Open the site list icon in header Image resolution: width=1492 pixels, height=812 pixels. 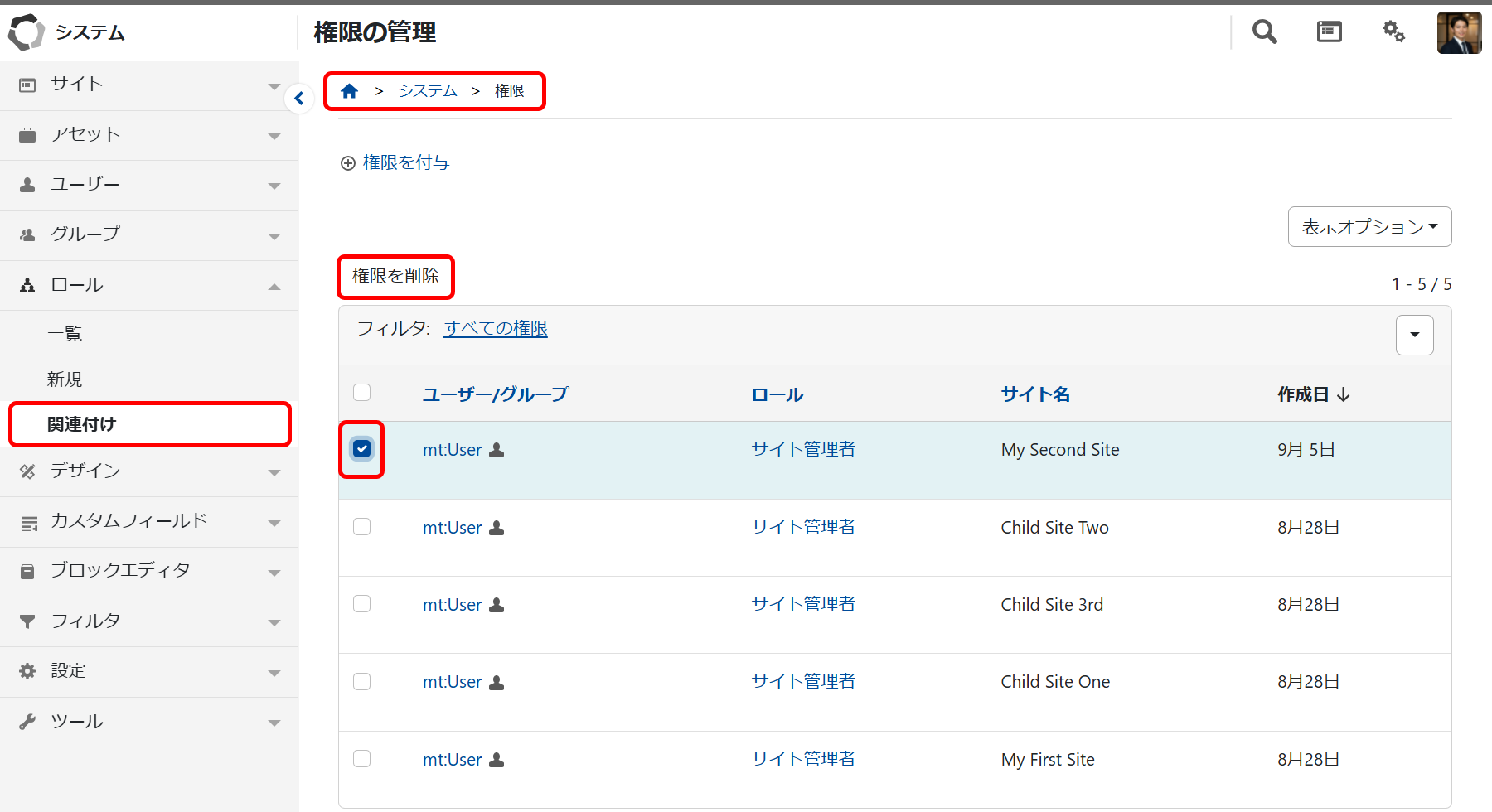[x=1329, y=32]
